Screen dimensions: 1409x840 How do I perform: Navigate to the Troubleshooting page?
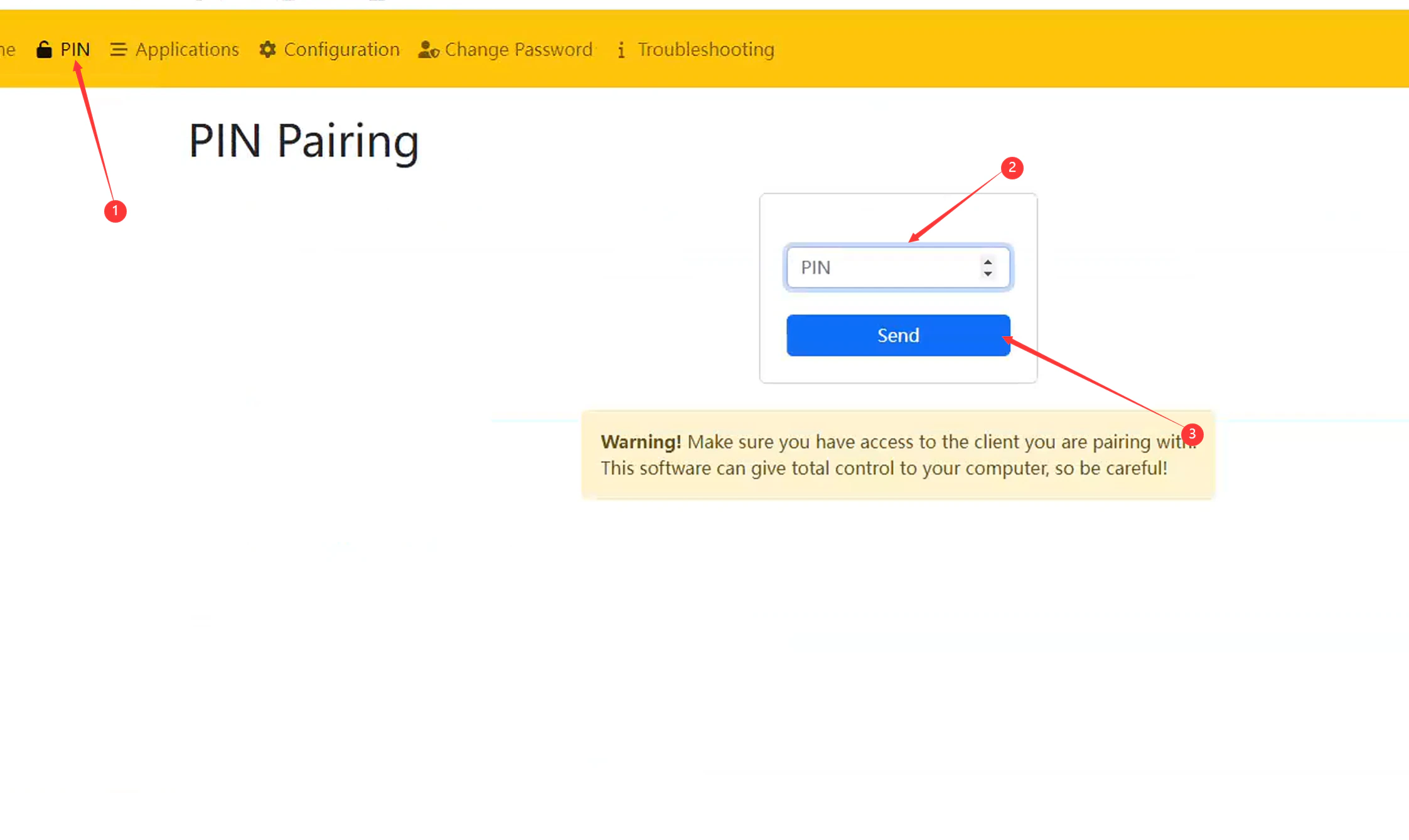click(705, 49)
